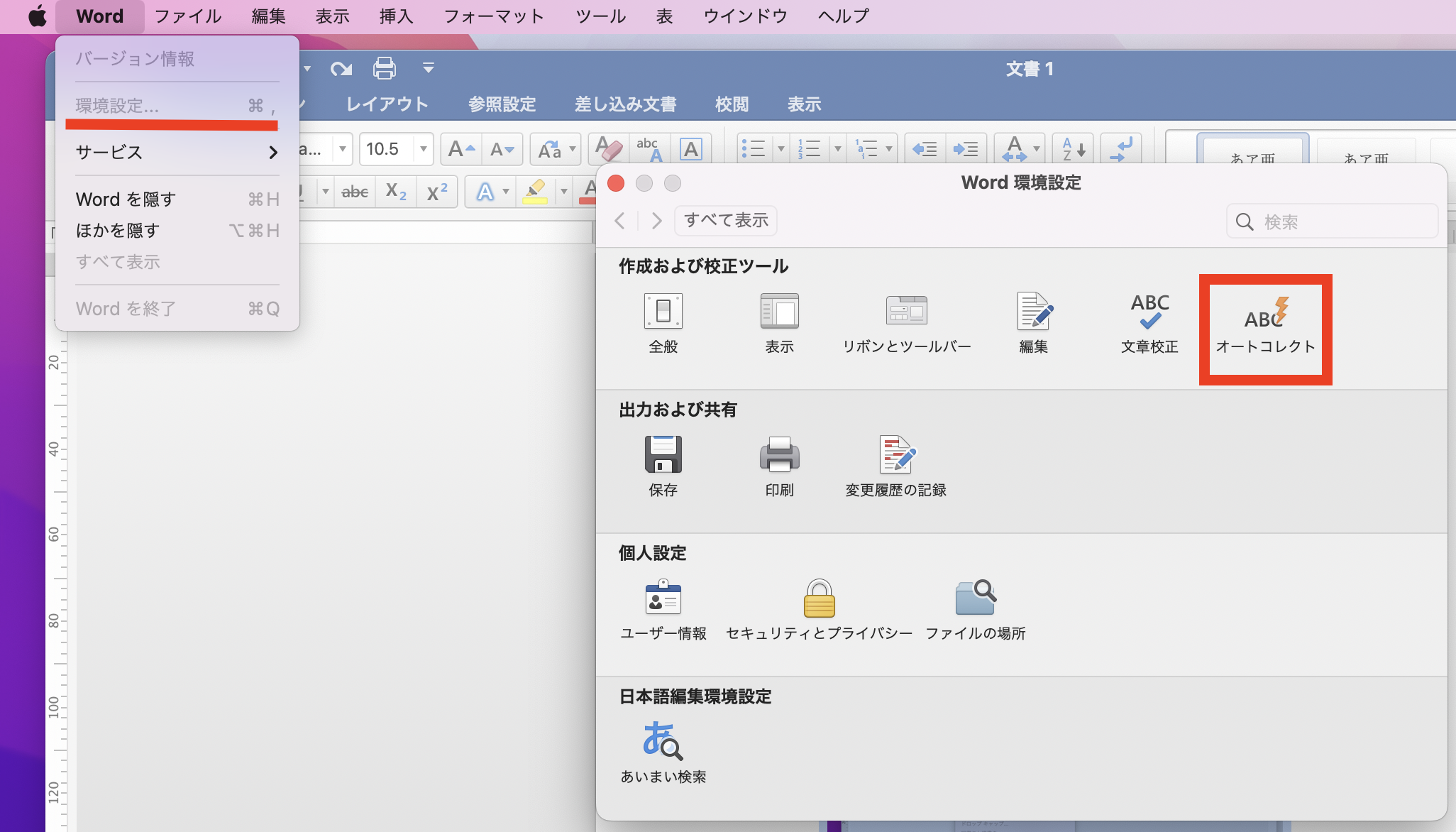Screen dimensions: 1456x832
Task: Open the 全般 (General) preferences pane
Action: pyautogui.click(x=663, y=323)
